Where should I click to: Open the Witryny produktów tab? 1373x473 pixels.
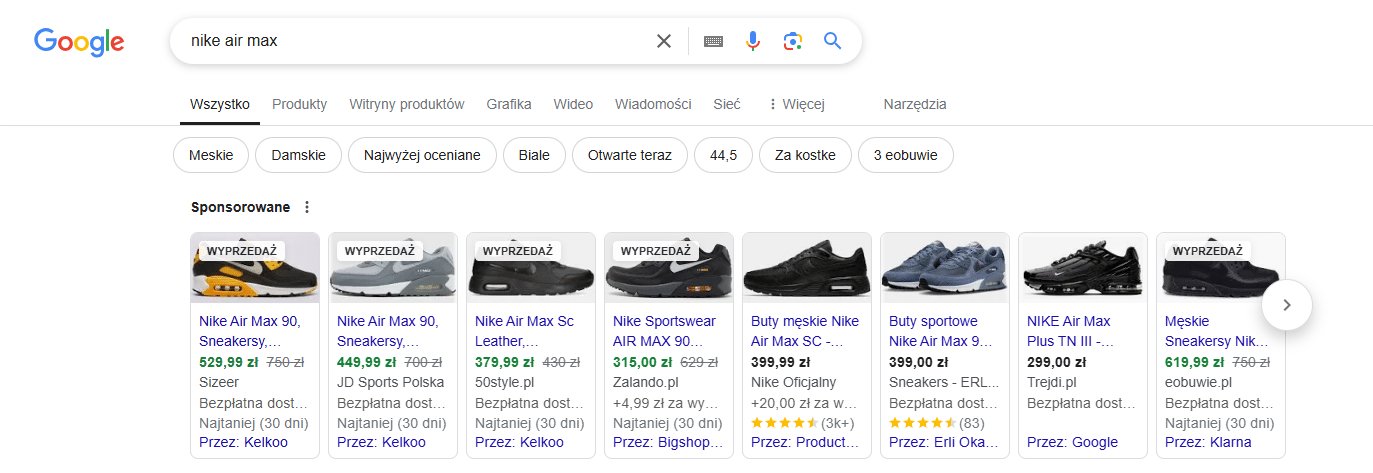[407, 104]
